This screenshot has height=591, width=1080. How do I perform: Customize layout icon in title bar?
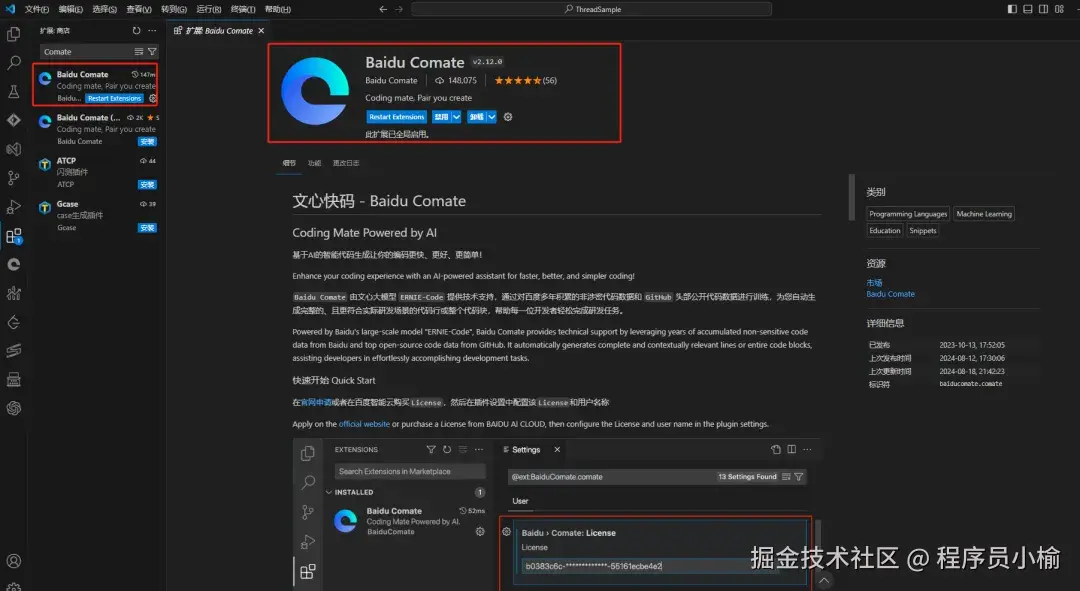click(1059, 9)
